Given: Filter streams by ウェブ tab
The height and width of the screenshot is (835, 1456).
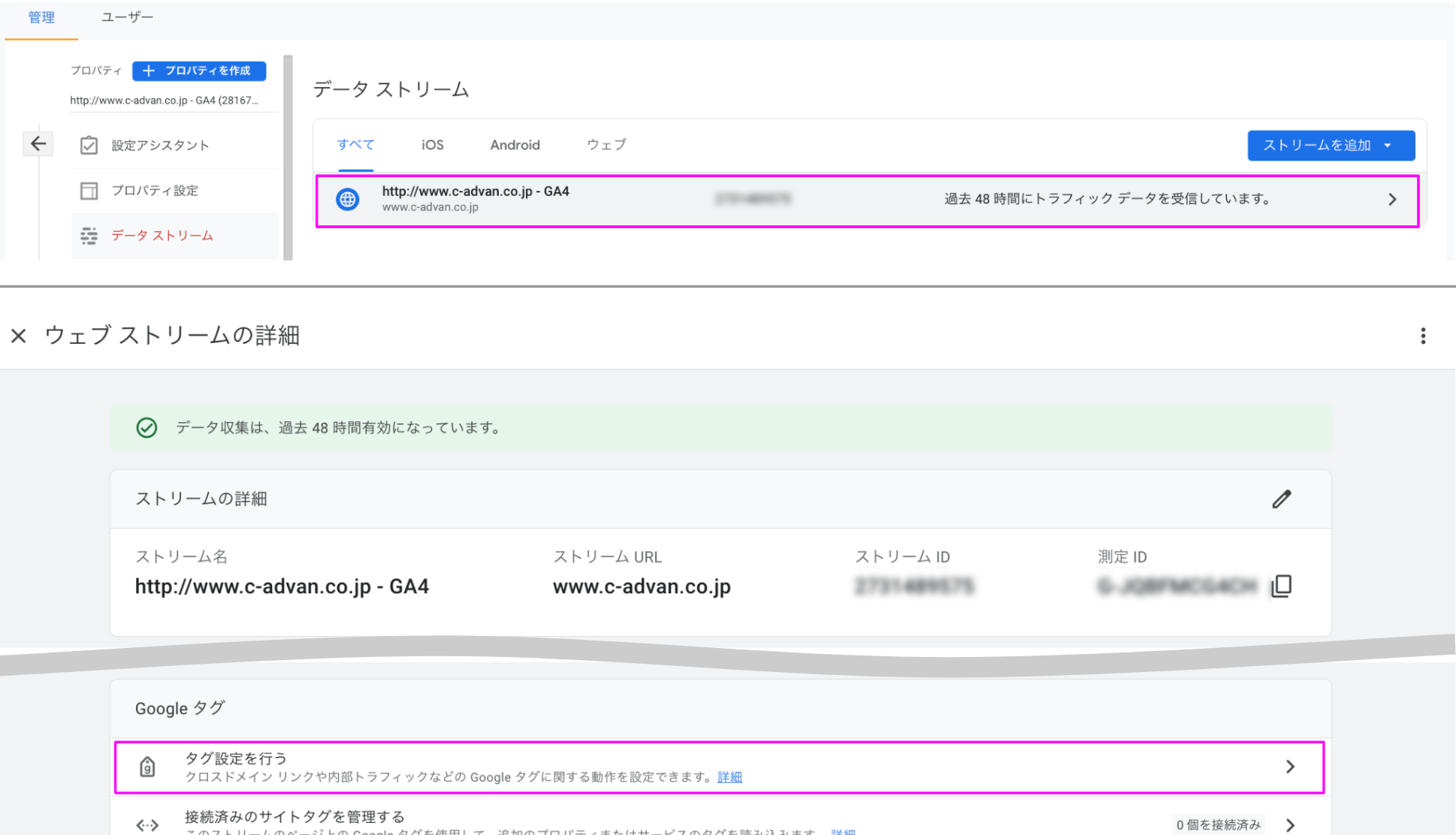Looking at the screenshot, I should click(x=606, y=145).
